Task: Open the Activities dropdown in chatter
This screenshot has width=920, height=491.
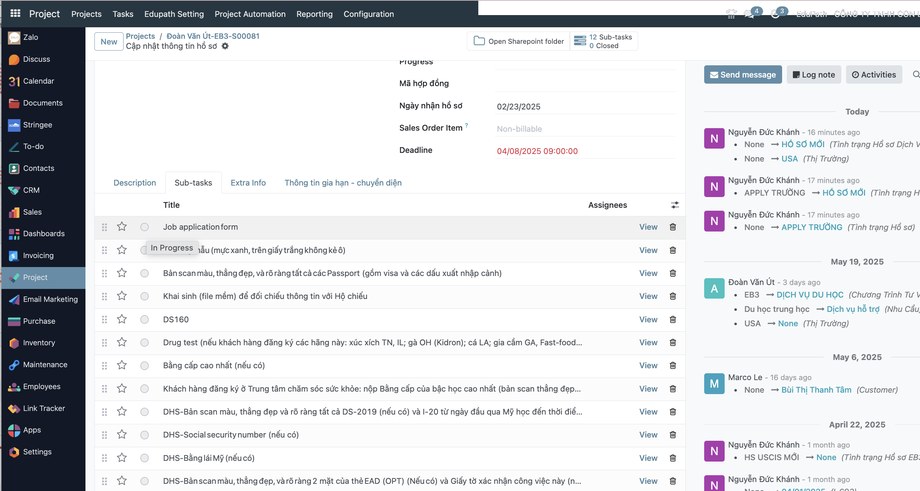Action: pyautogui.click(x=874, y=75)
